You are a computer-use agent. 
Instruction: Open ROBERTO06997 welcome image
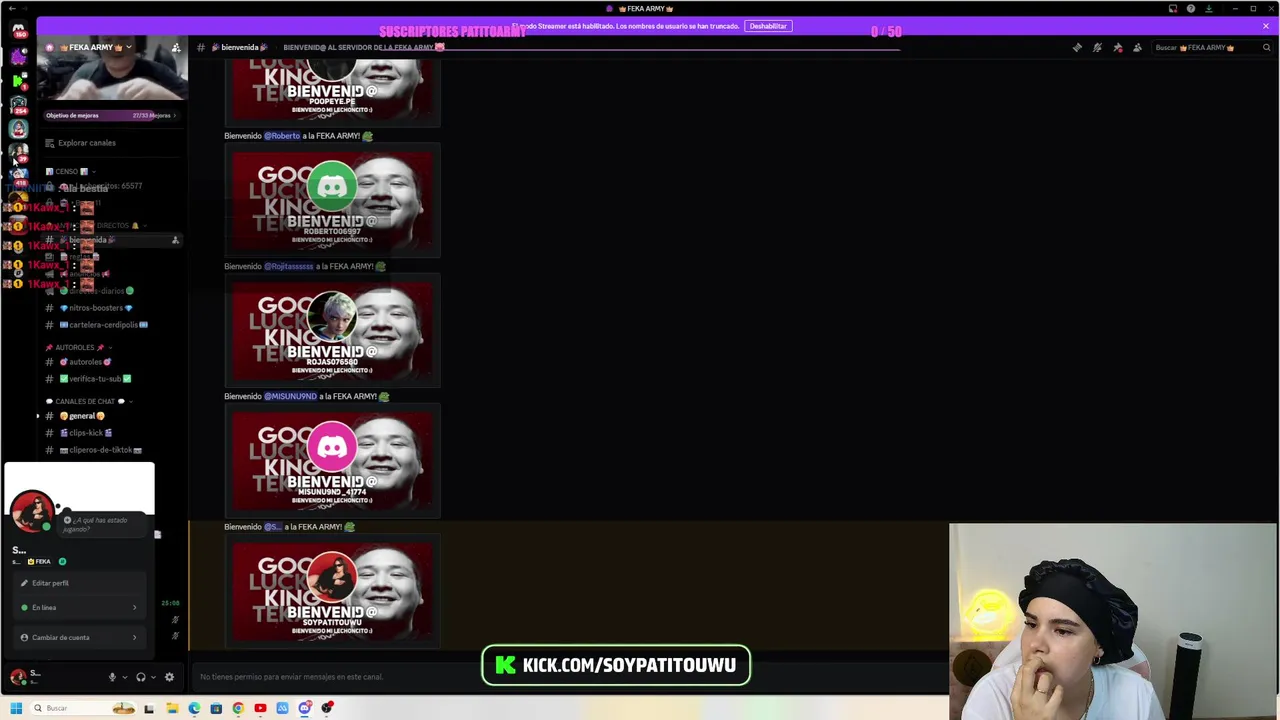tap(332, 200)
